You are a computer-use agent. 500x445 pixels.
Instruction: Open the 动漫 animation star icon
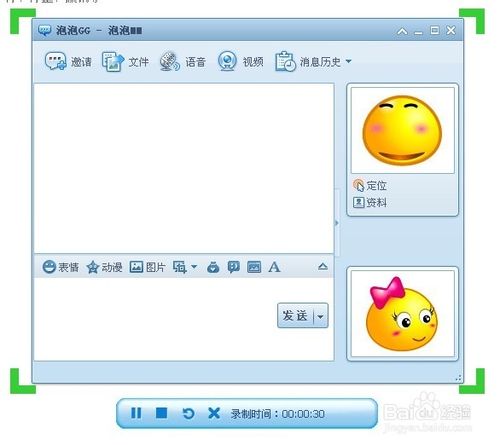click(x=104, y=267)
